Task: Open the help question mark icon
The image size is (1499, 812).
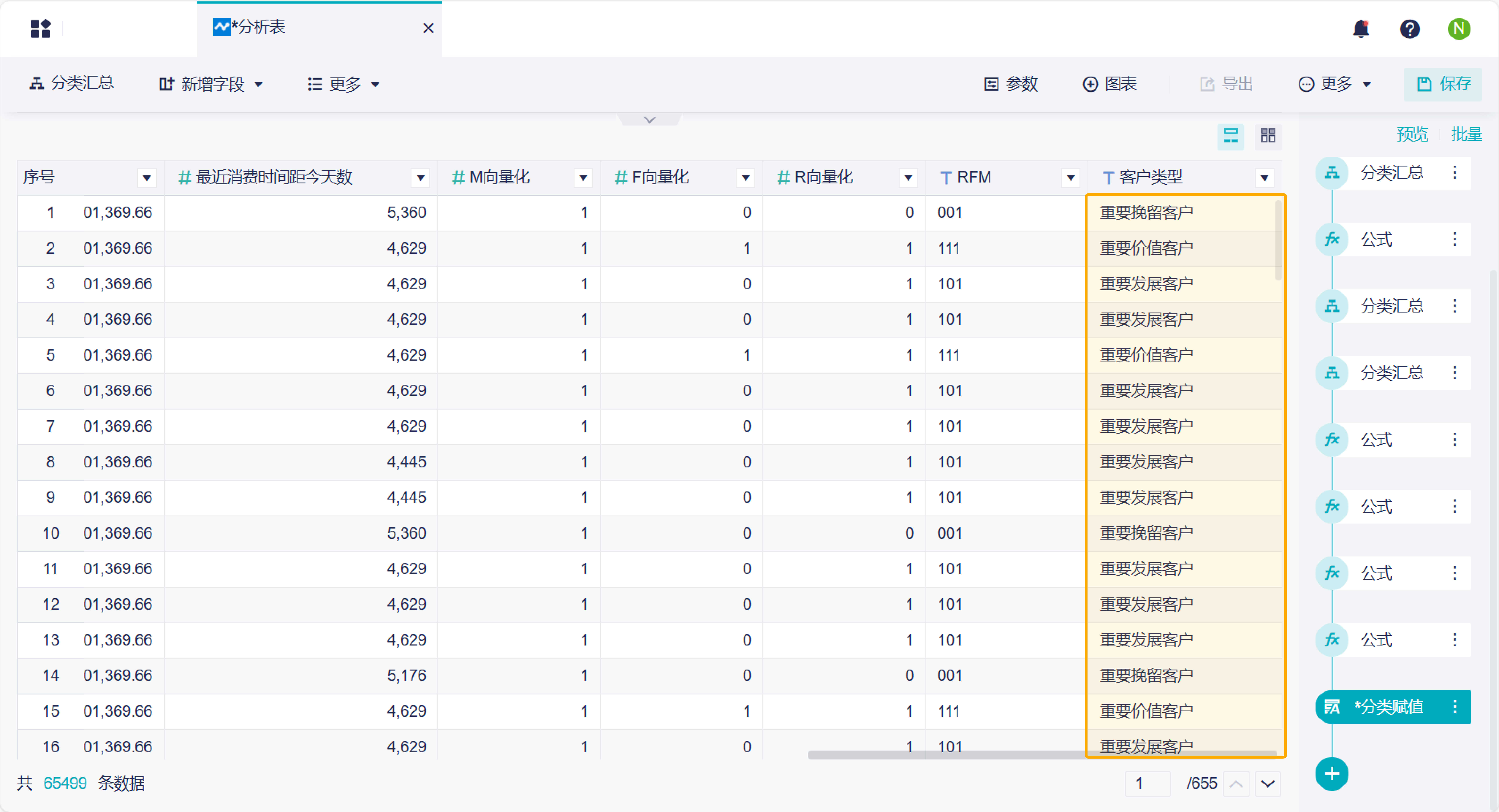Action: click(x=1409, y=28)
